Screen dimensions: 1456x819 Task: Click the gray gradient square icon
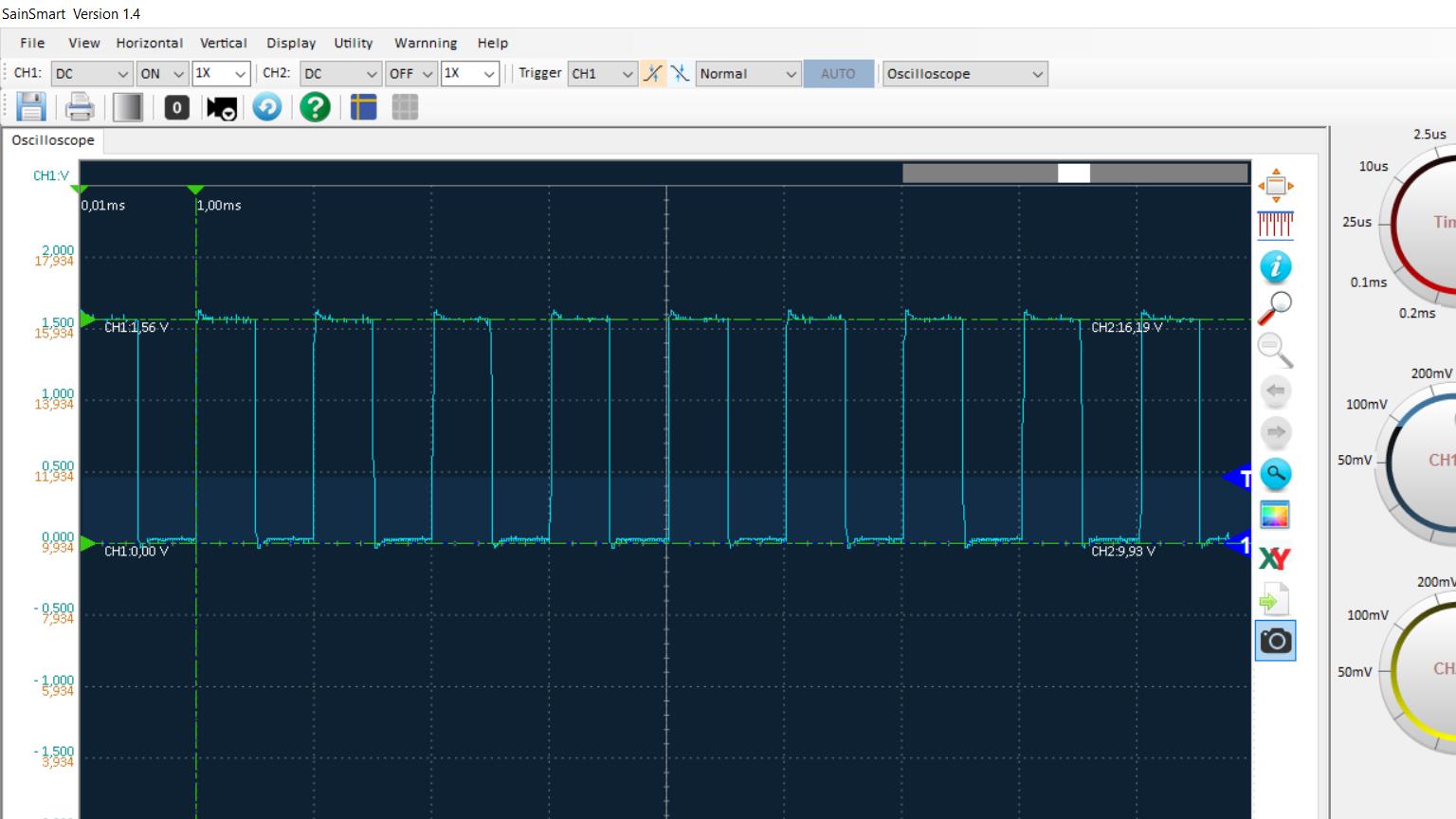click(128, 107)
